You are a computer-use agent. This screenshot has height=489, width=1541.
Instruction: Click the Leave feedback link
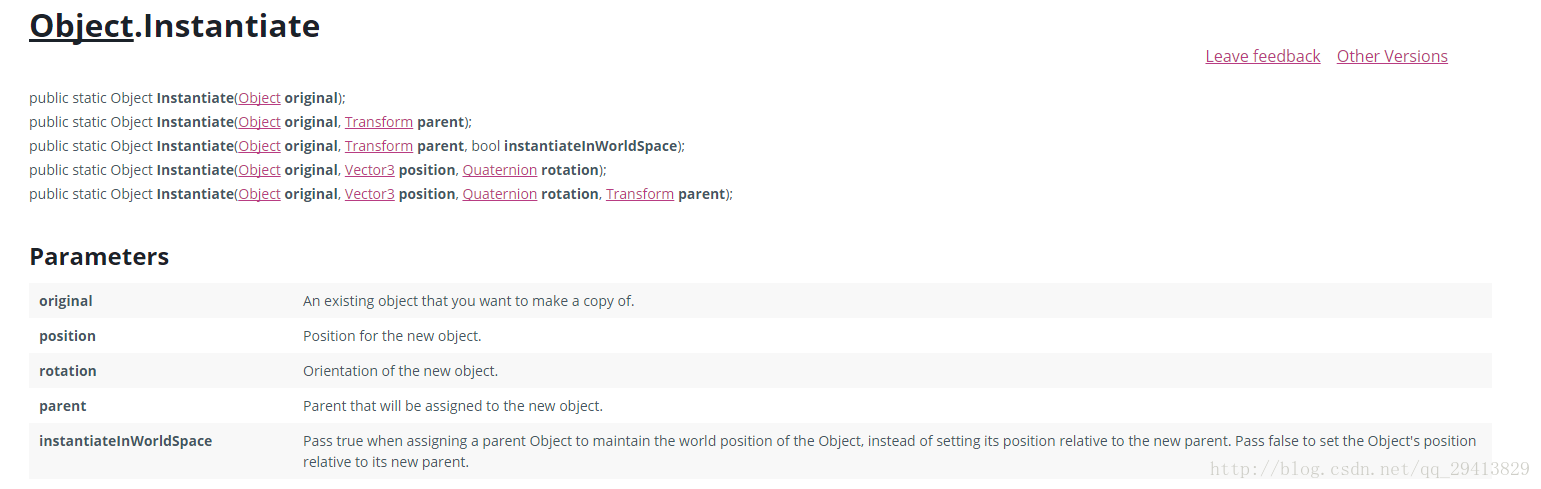point(1262,56)
